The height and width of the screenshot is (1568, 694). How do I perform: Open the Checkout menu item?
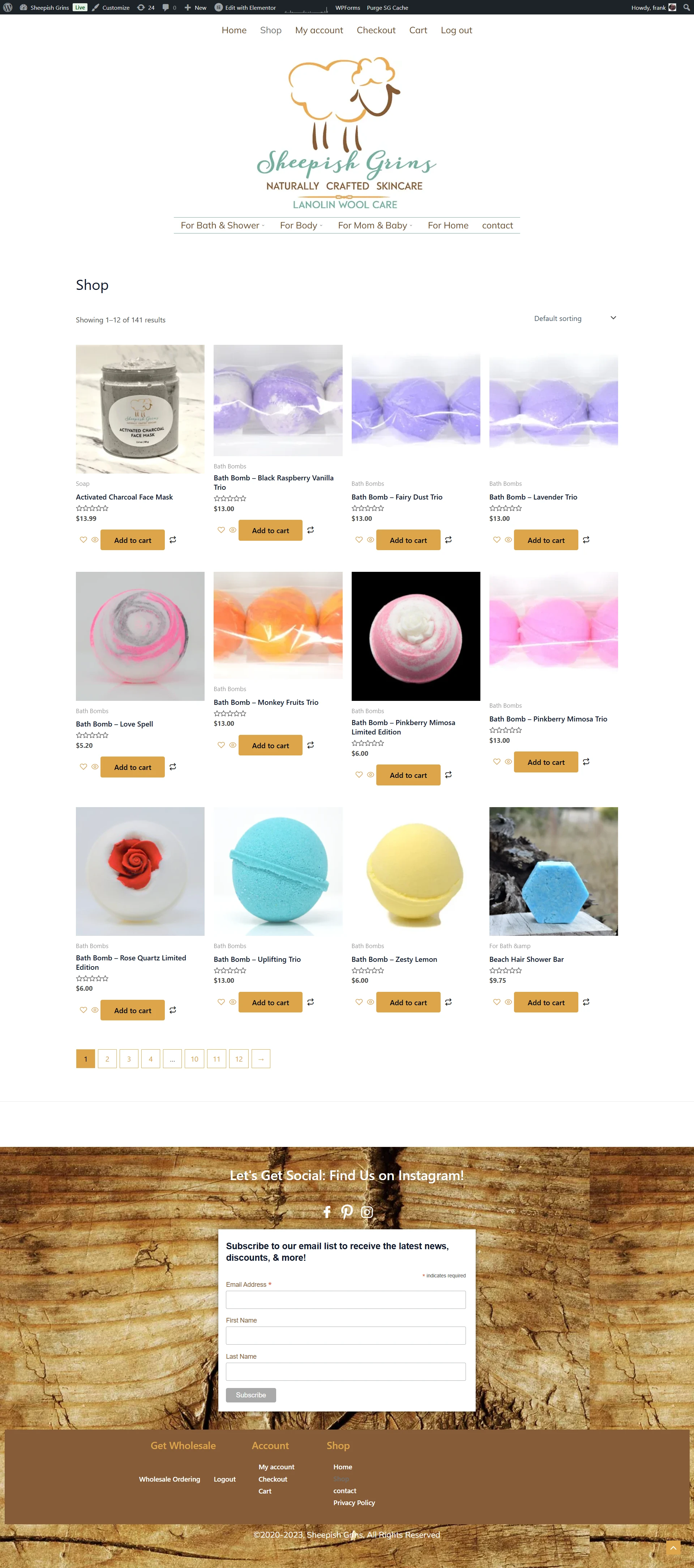[x=376, y=30]
